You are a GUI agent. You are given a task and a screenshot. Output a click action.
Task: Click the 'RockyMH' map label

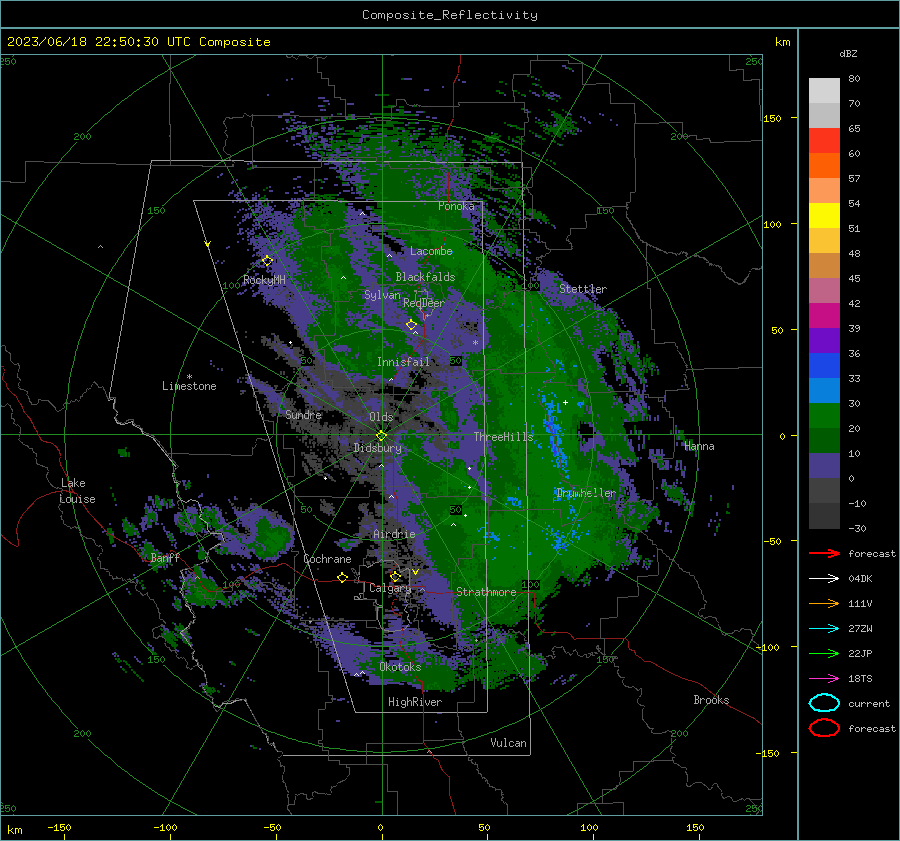[x=264, y=280]
